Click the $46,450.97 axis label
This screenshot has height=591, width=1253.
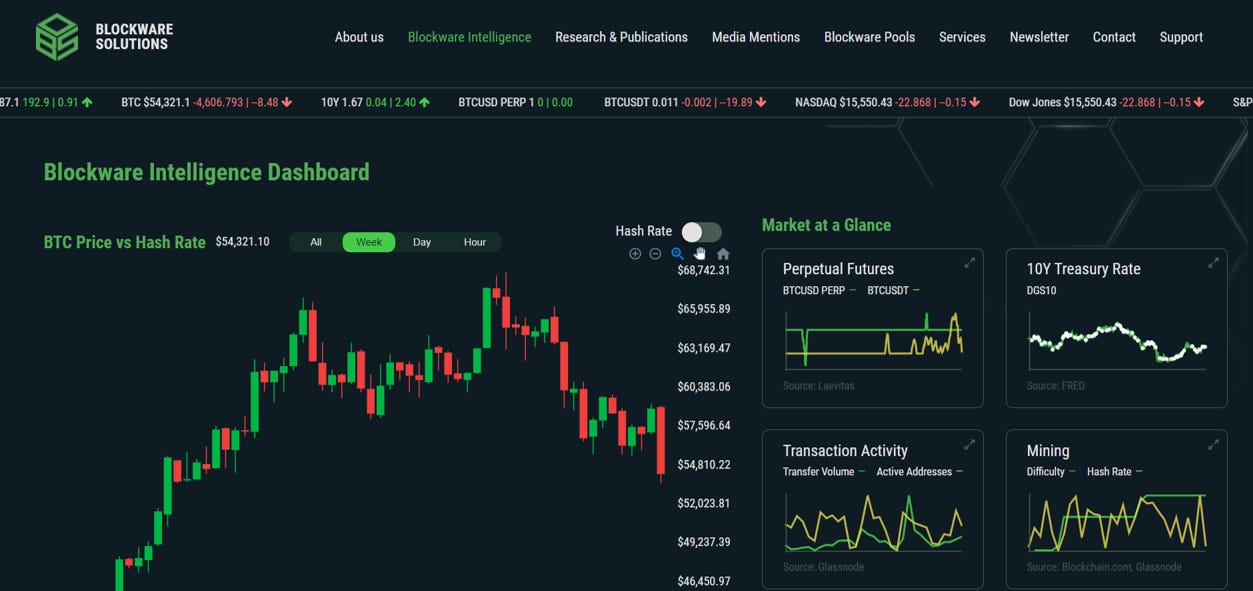704,581
